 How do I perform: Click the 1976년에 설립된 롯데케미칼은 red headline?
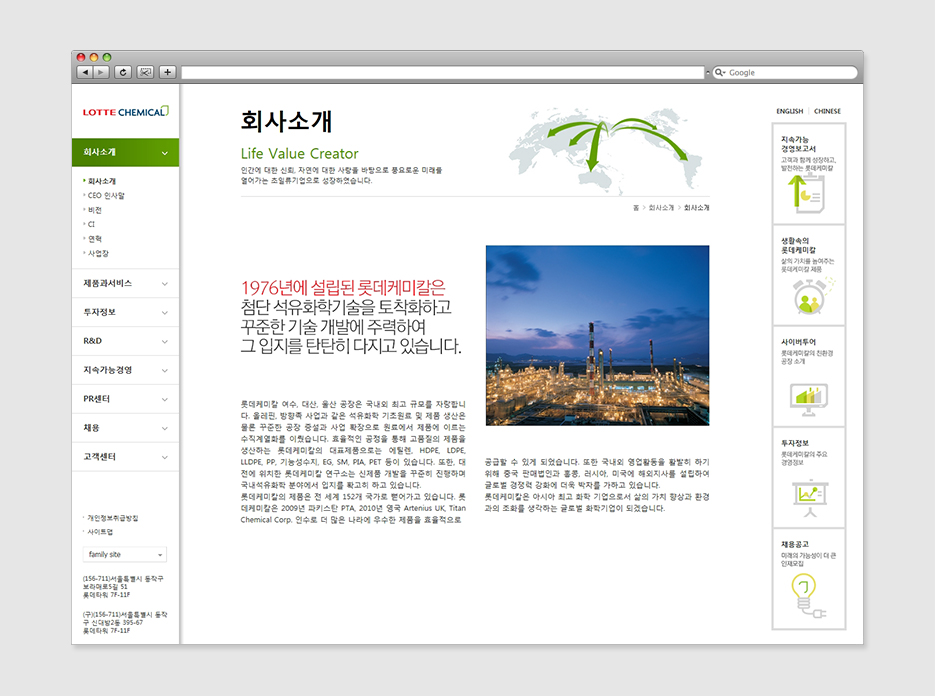pyautogui.click(x=343, y=288)
